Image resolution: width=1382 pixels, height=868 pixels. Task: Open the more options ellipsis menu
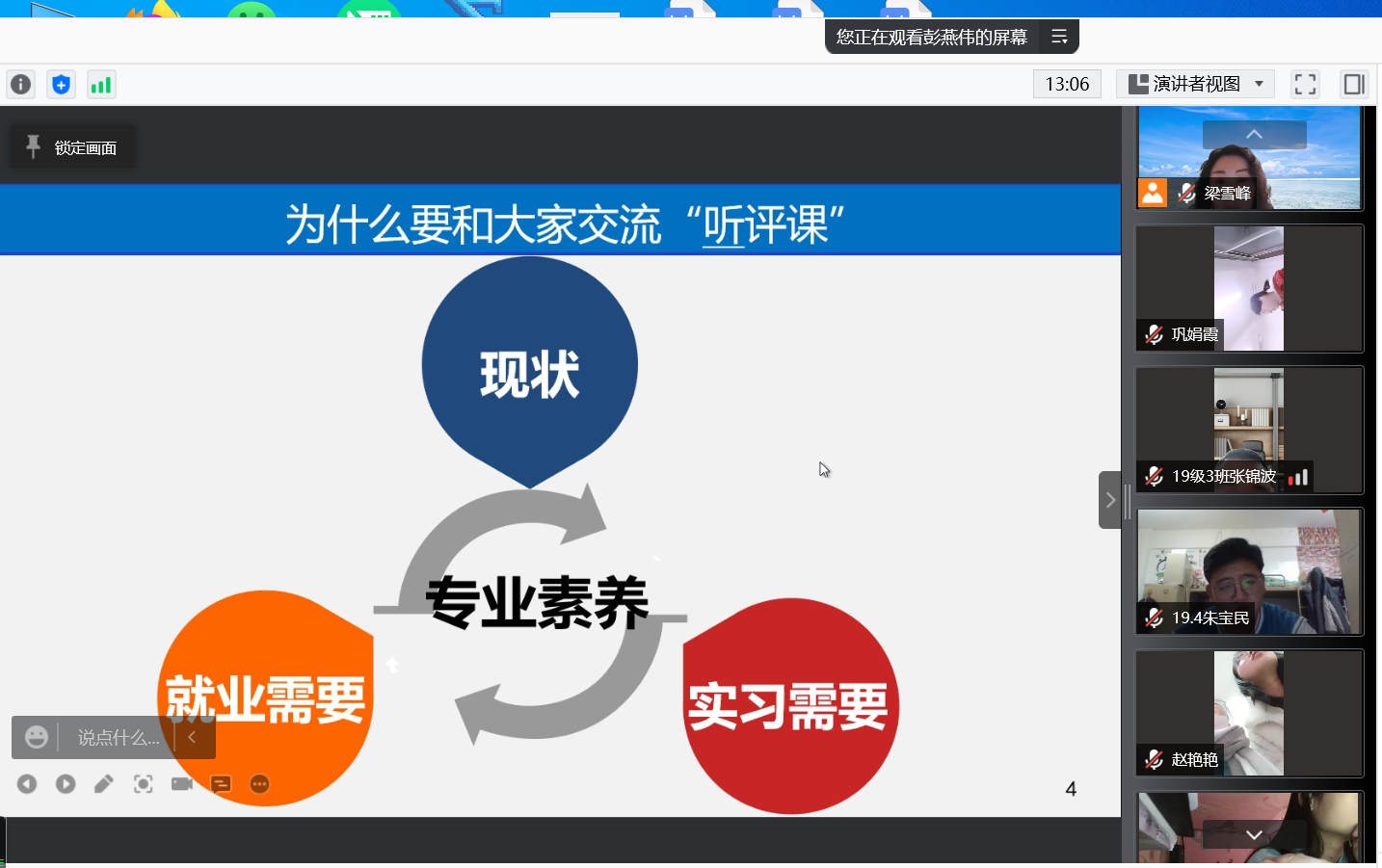tap(259, 784)
